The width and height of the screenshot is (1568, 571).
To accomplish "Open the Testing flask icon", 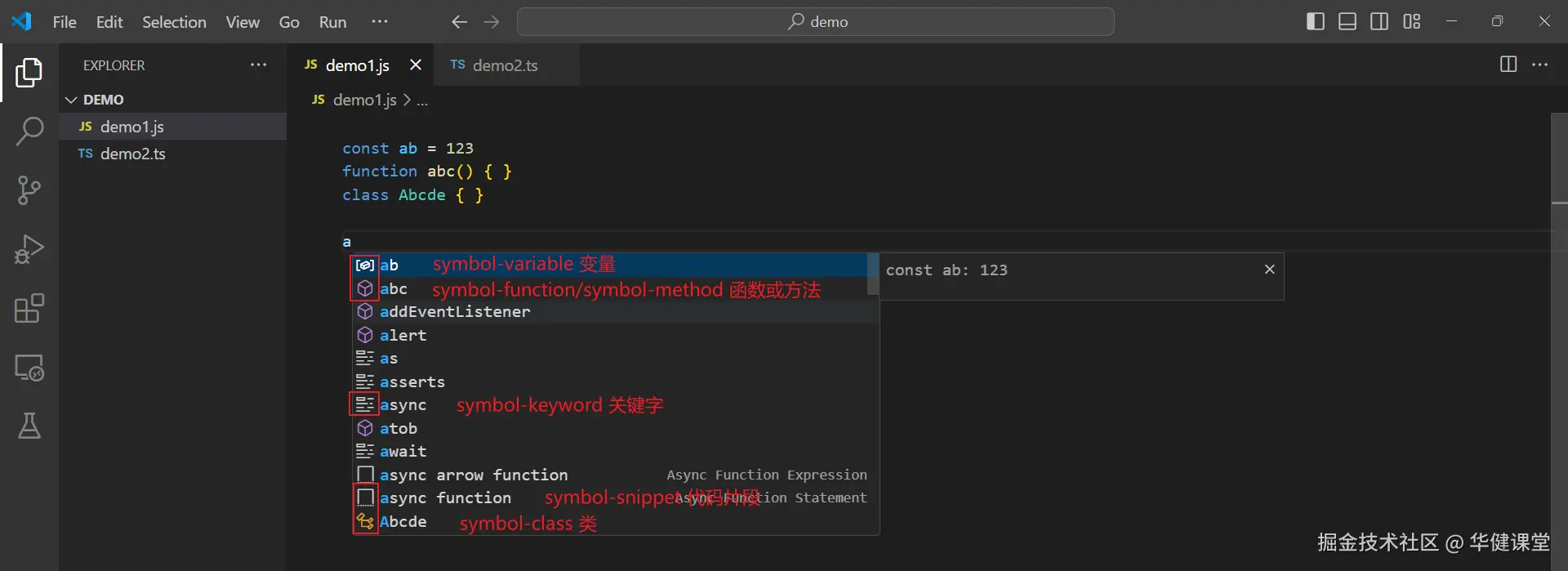I will 29,426.
